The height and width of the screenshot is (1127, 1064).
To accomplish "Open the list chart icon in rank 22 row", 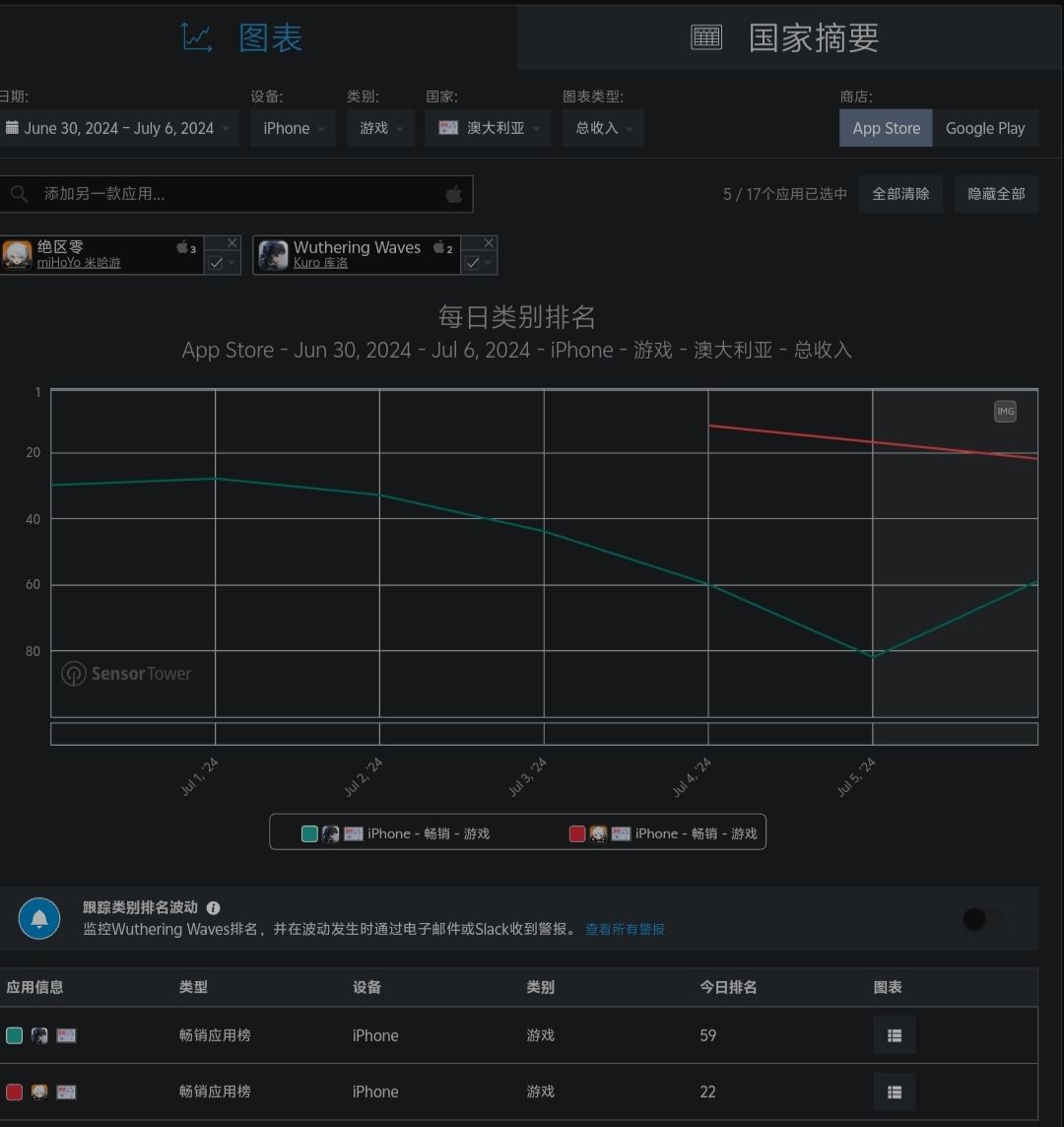I will (x=895, y=1092).
